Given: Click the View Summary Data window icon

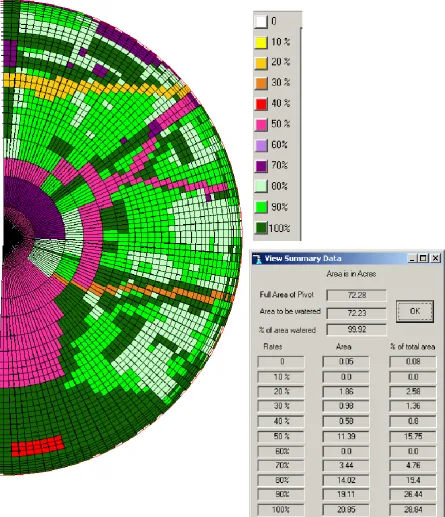Looking at the screenshot, I should pos(257,259).
